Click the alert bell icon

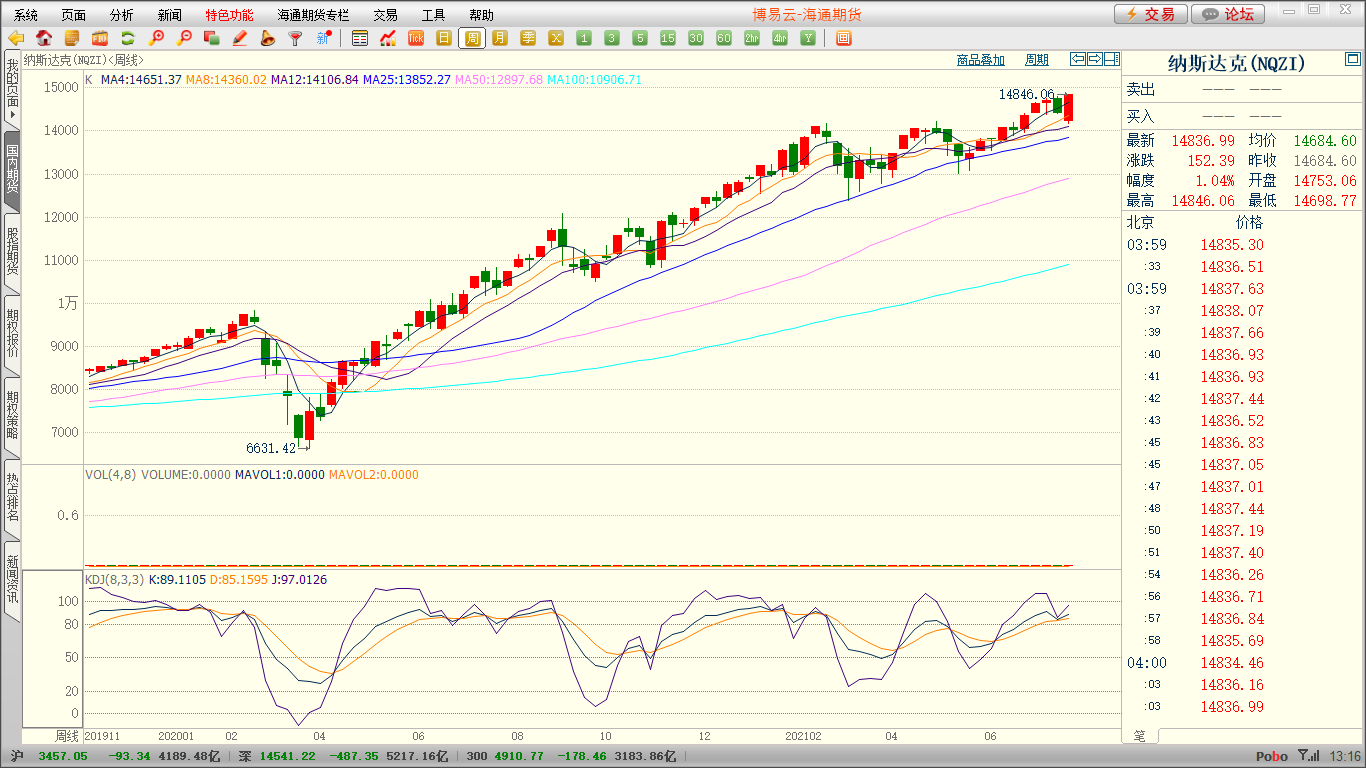(x=268, y=38)
